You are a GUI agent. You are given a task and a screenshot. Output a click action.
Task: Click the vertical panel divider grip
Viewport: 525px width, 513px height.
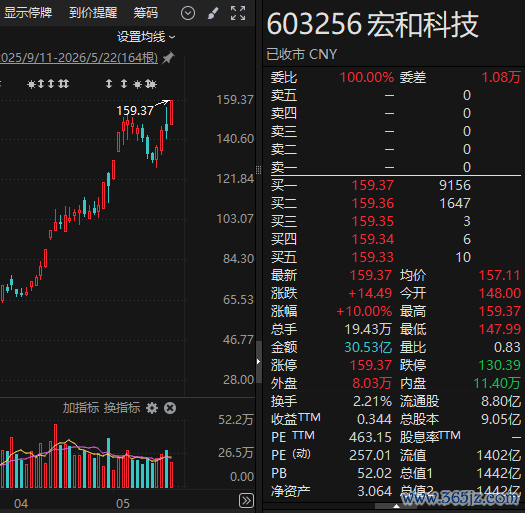[x=258, y=170]
